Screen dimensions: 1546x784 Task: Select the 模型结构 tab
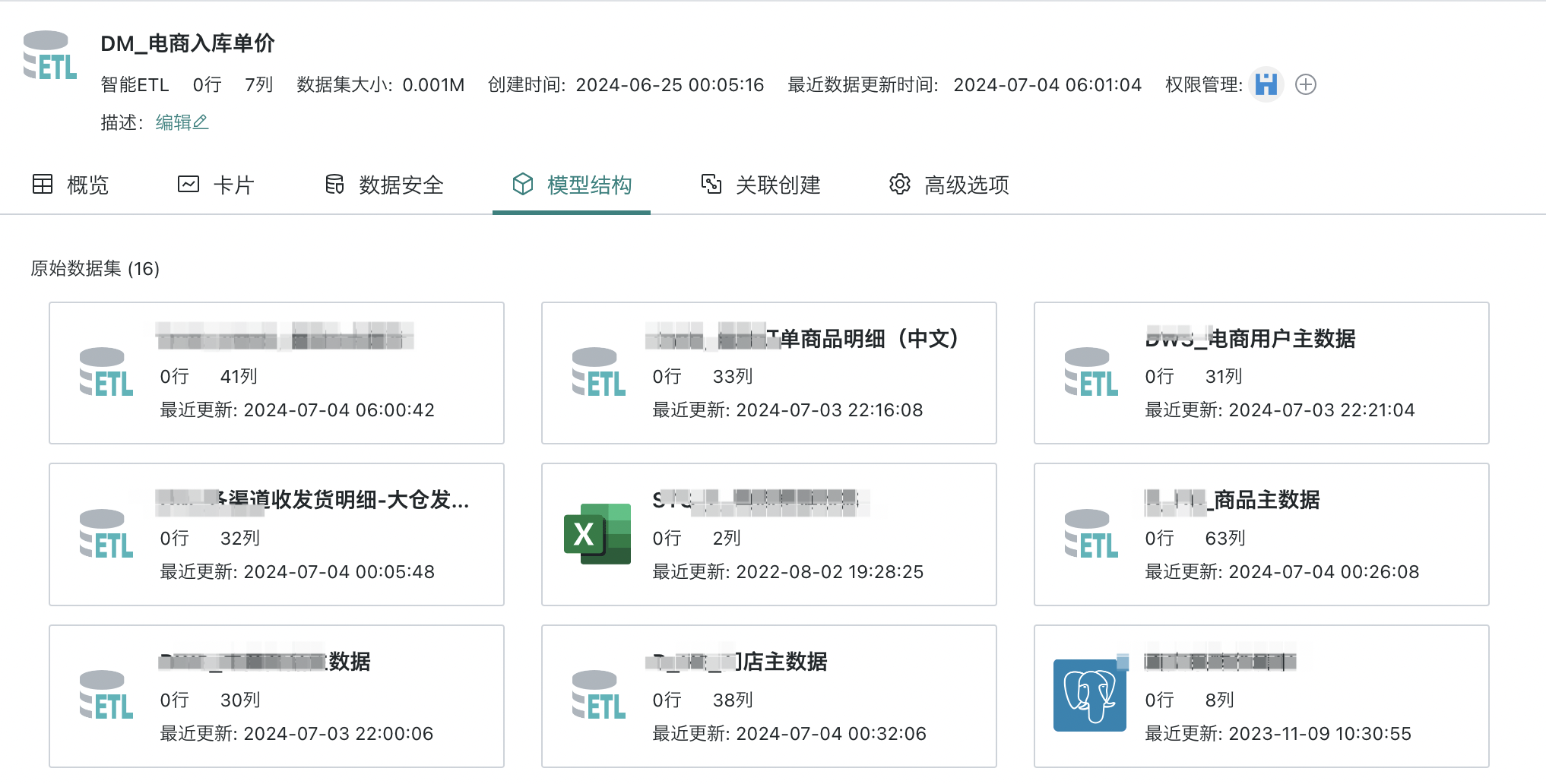(572, 185)
